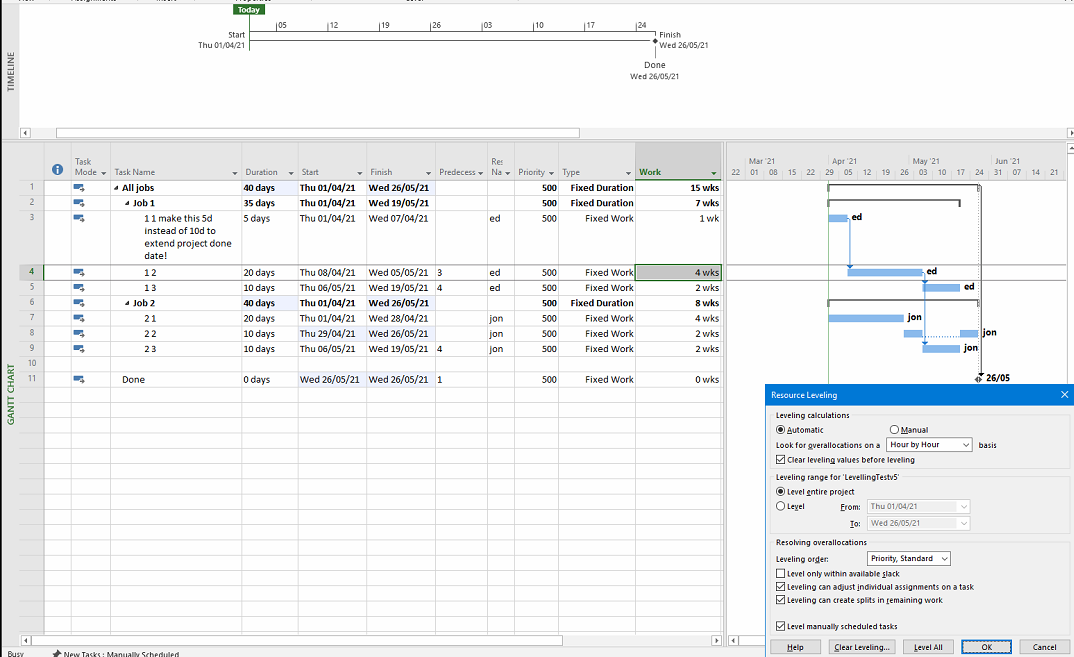This screenshot has height=657, width=1074.
Task: Click timeline scroll left arrow
Action: [25, 133]
